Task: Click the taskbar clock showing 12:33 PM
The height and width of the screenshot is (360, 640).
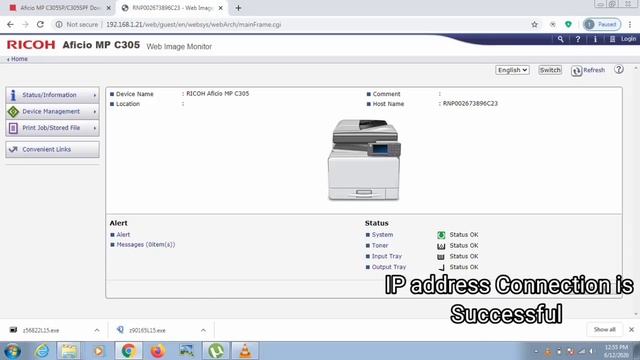Action: (617, 351)
